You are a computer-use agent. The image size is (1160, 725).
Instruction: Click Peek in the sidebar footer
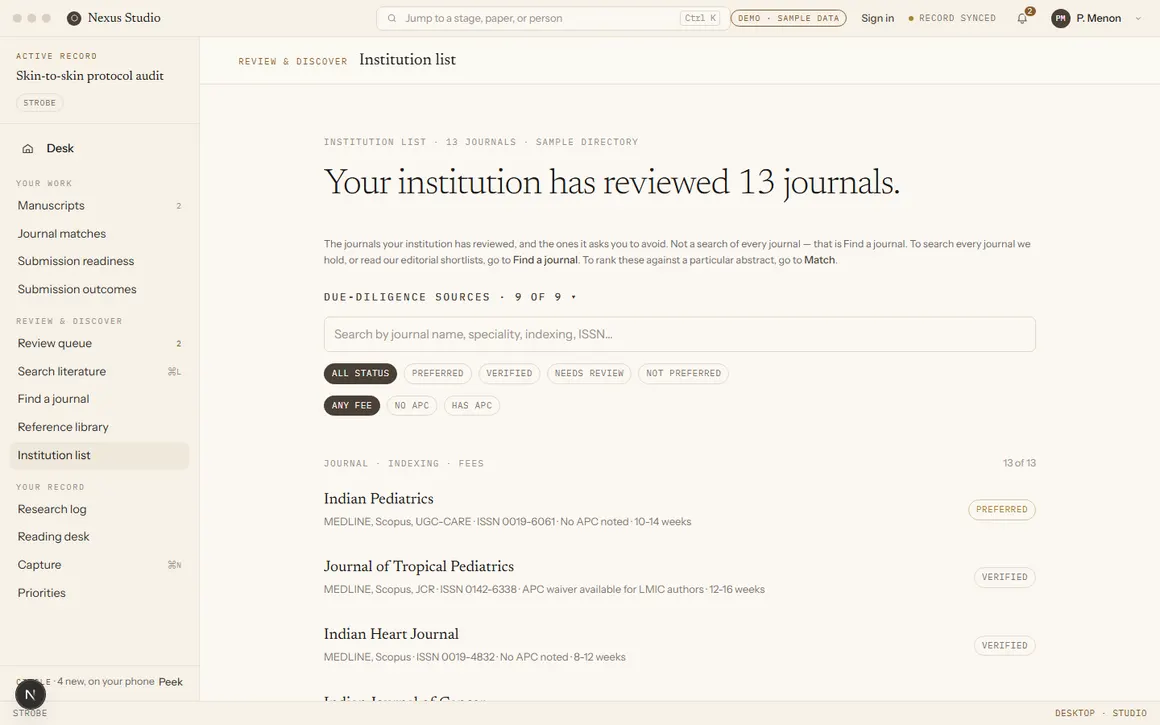170,682
